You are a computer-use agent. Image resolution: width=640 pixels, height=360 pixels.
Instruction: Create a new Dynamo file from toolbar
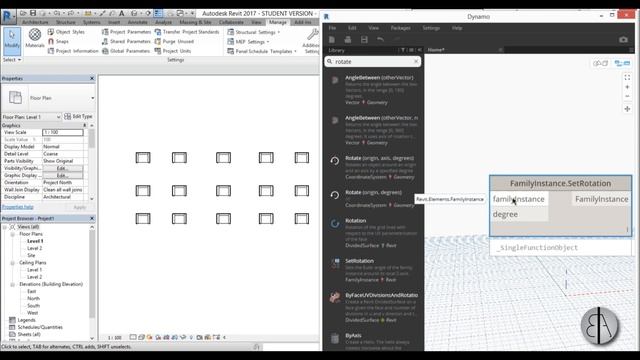click(332, 40)
